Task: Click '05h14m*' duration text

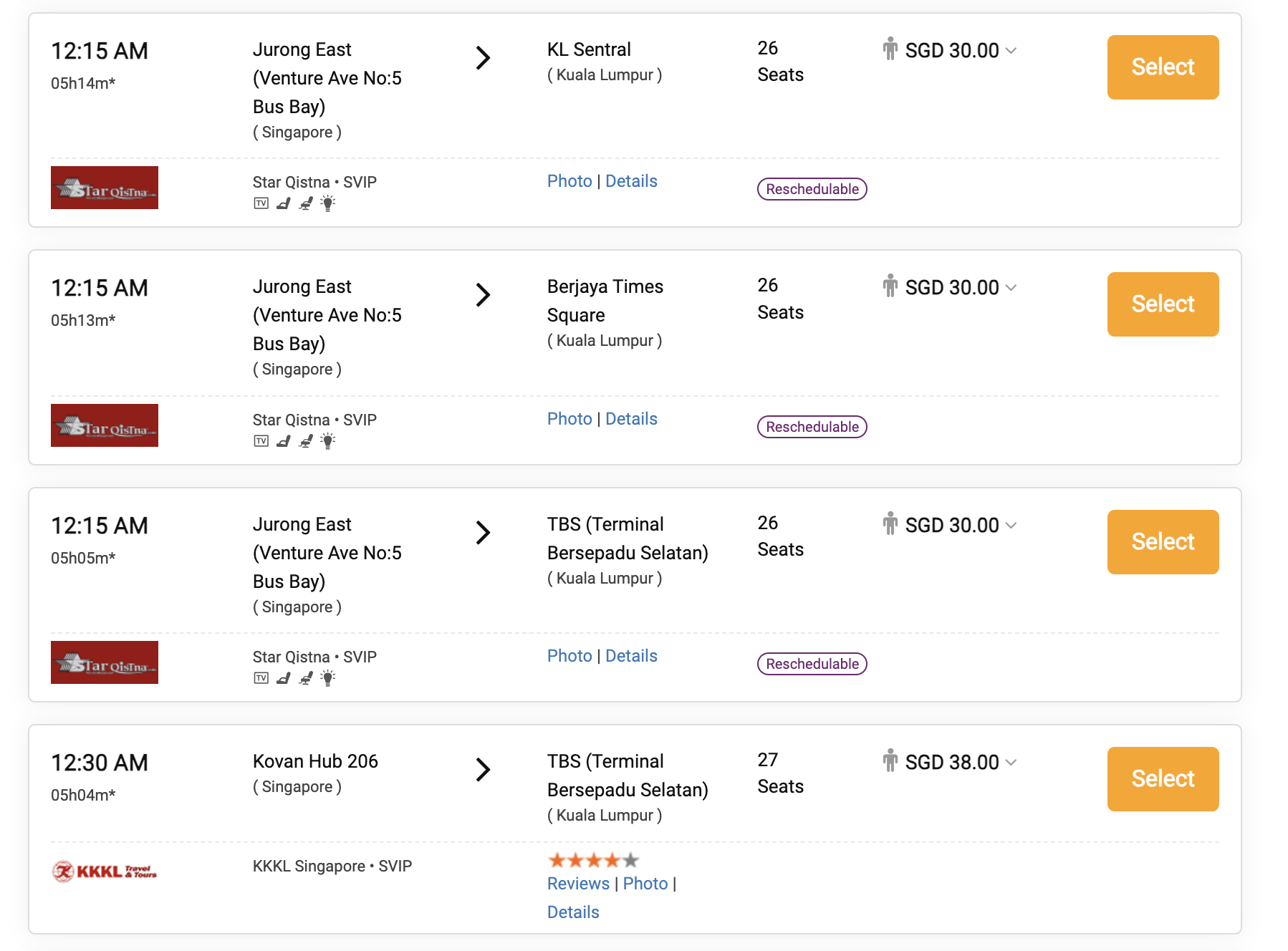Action: tap(83, 83)
